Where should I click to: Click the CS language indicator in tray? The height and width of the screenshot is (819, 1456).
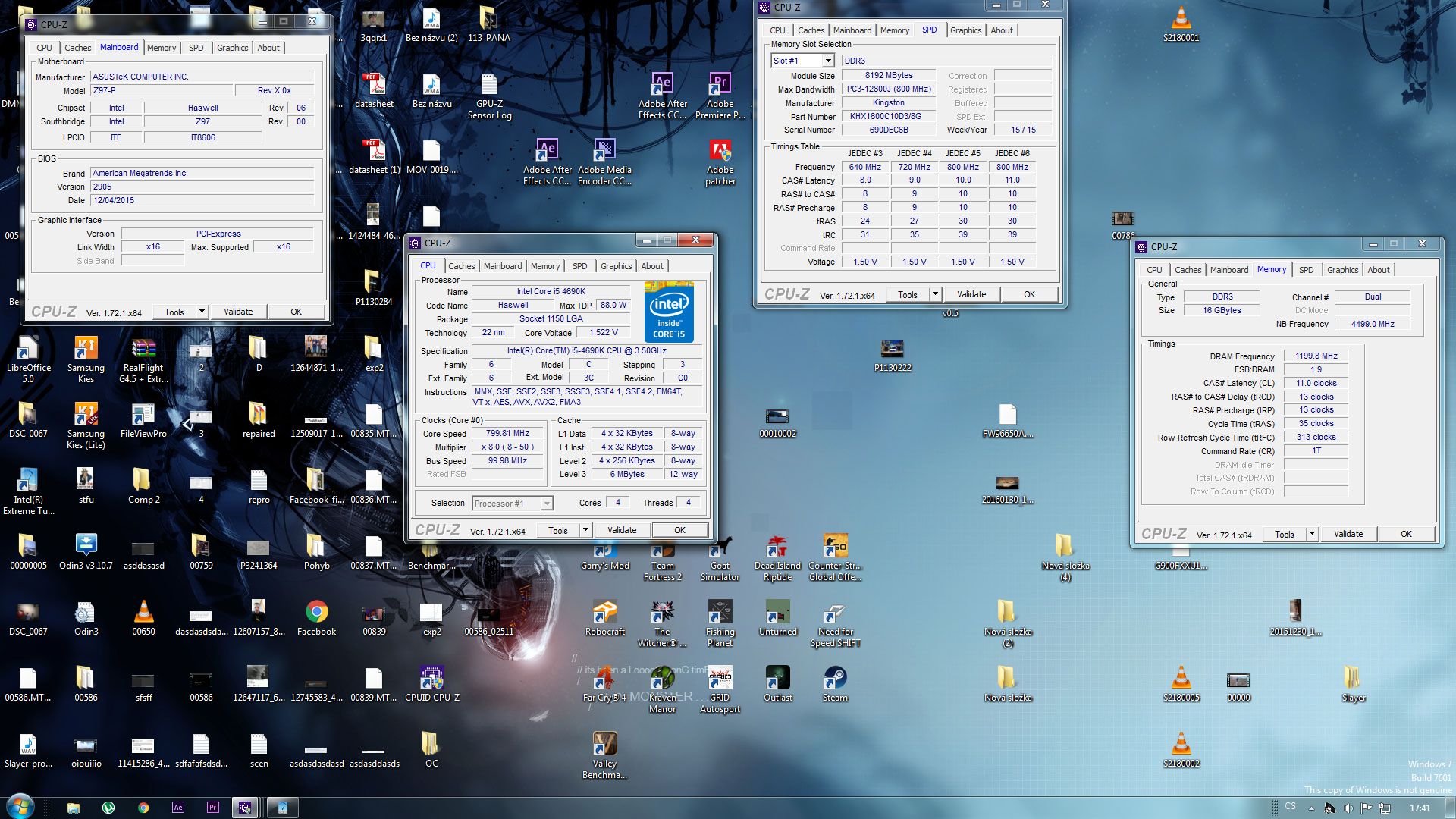tap(1290, 807)
